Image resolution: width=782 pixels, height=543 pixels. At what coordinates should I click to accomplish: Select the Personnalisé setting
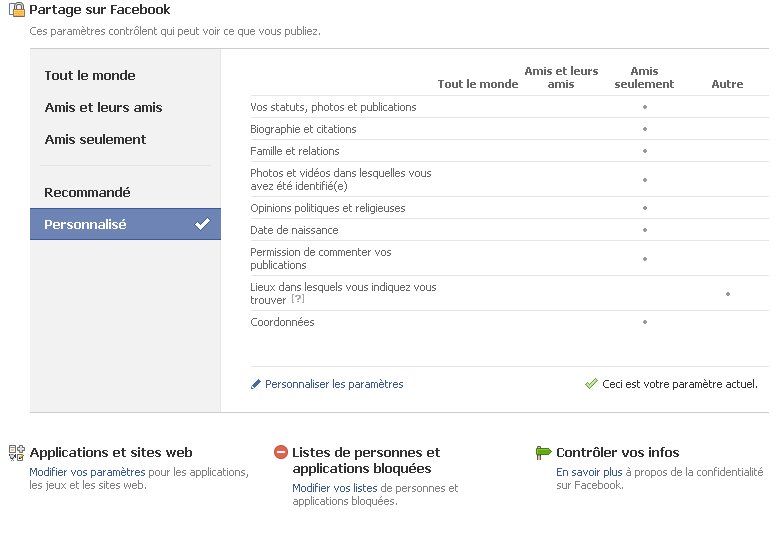(x=125, y=224)
